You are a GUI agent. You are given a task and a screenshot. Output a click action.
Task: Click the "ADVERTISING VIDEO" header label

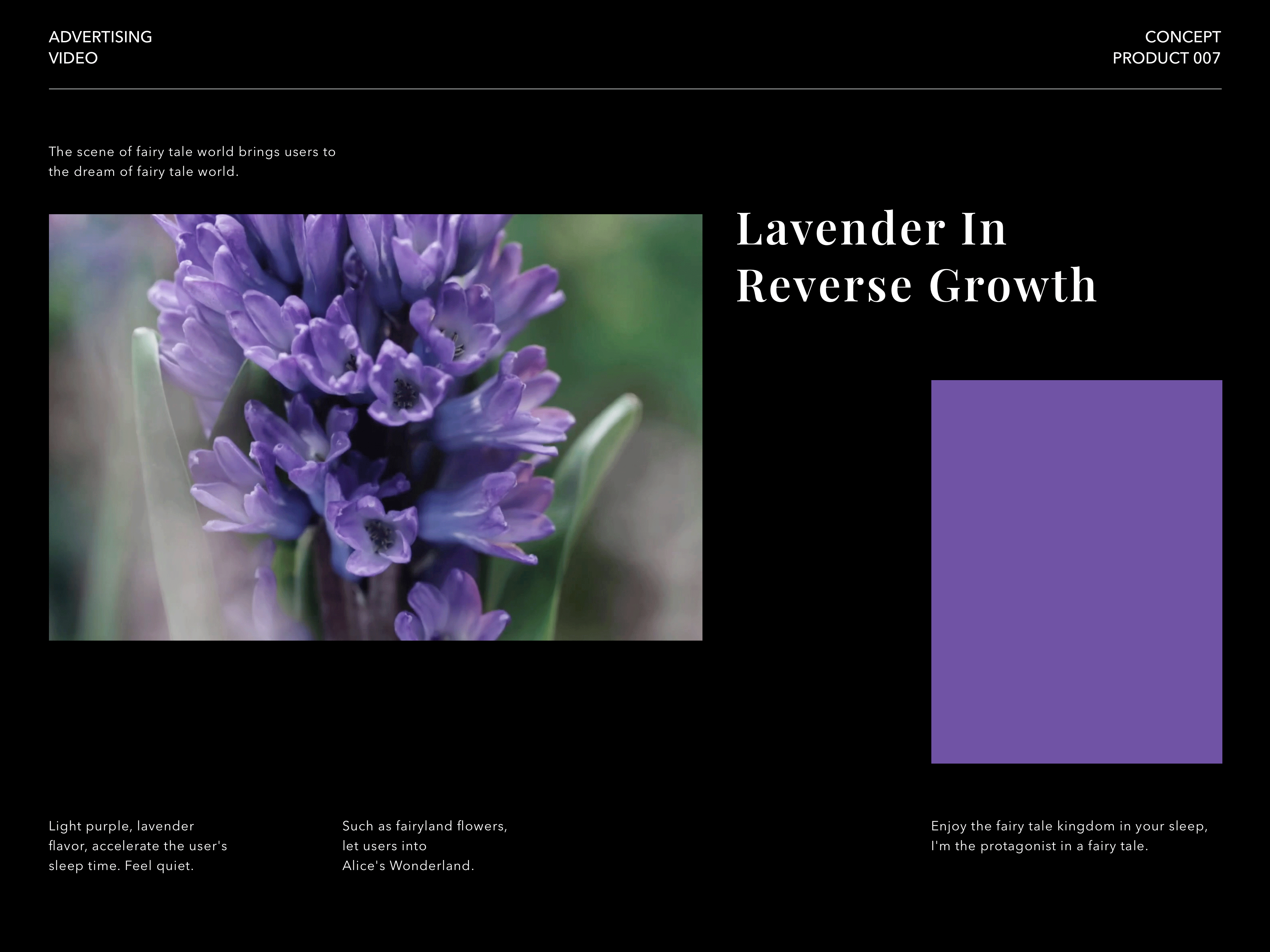(x=101, y=48)
